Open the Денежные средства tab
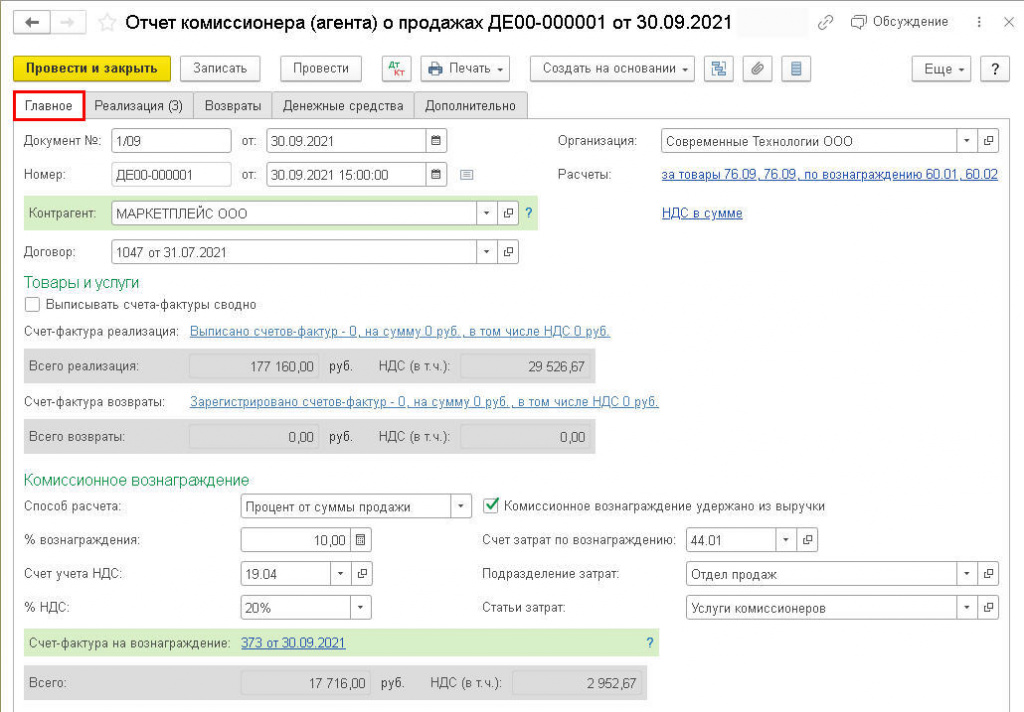 click(343, 105)
